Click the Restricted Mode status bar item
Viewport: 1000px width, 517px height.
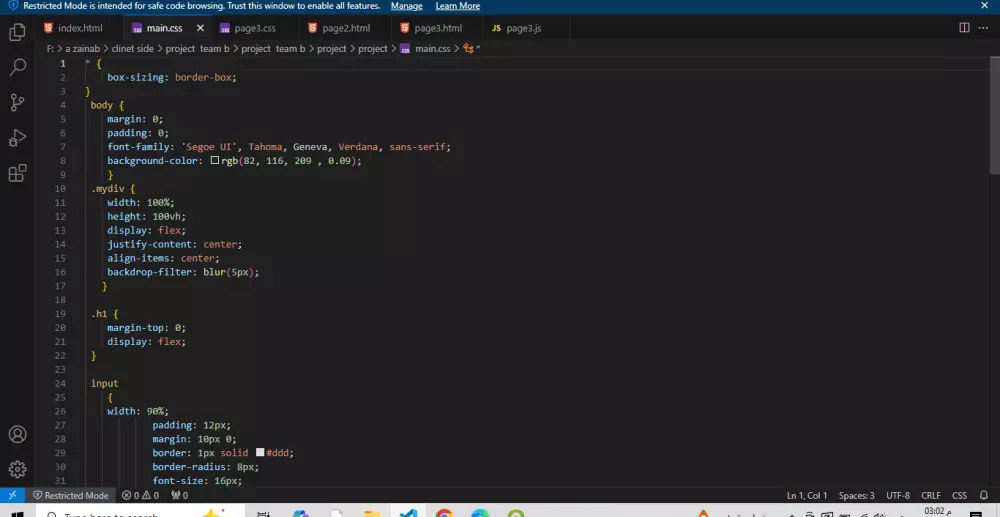[71, 495]
